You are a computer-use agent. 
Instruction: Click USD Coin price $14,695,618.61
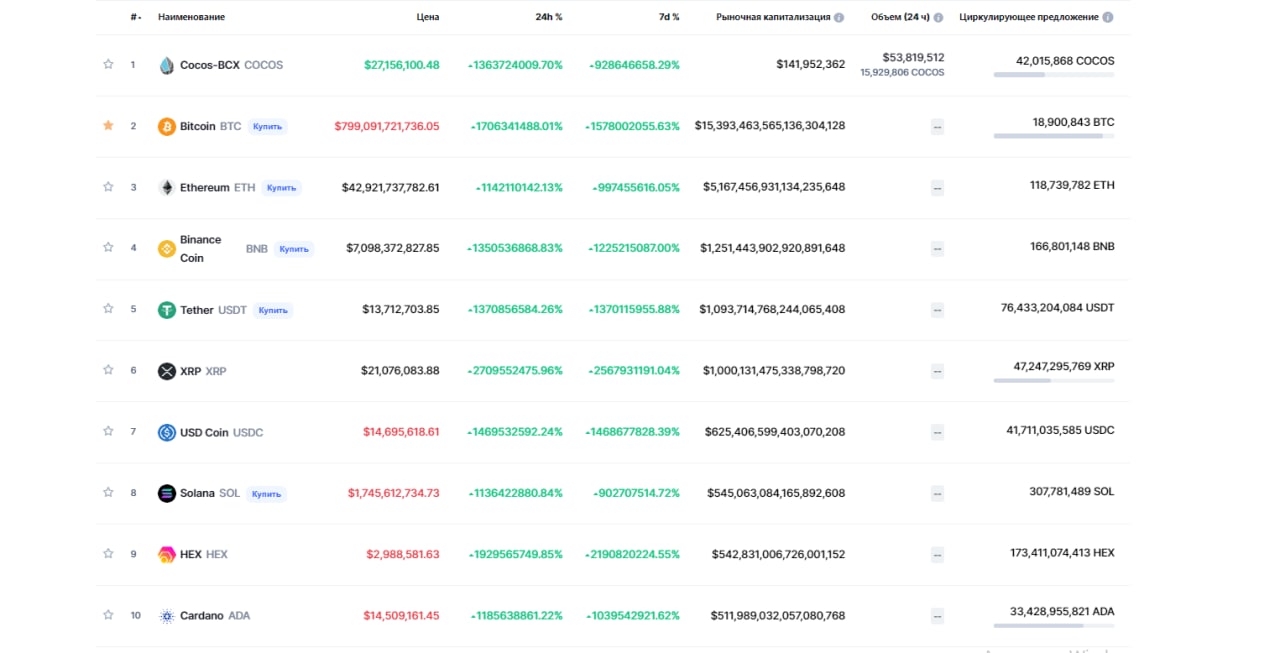click(x=401, y=432)
